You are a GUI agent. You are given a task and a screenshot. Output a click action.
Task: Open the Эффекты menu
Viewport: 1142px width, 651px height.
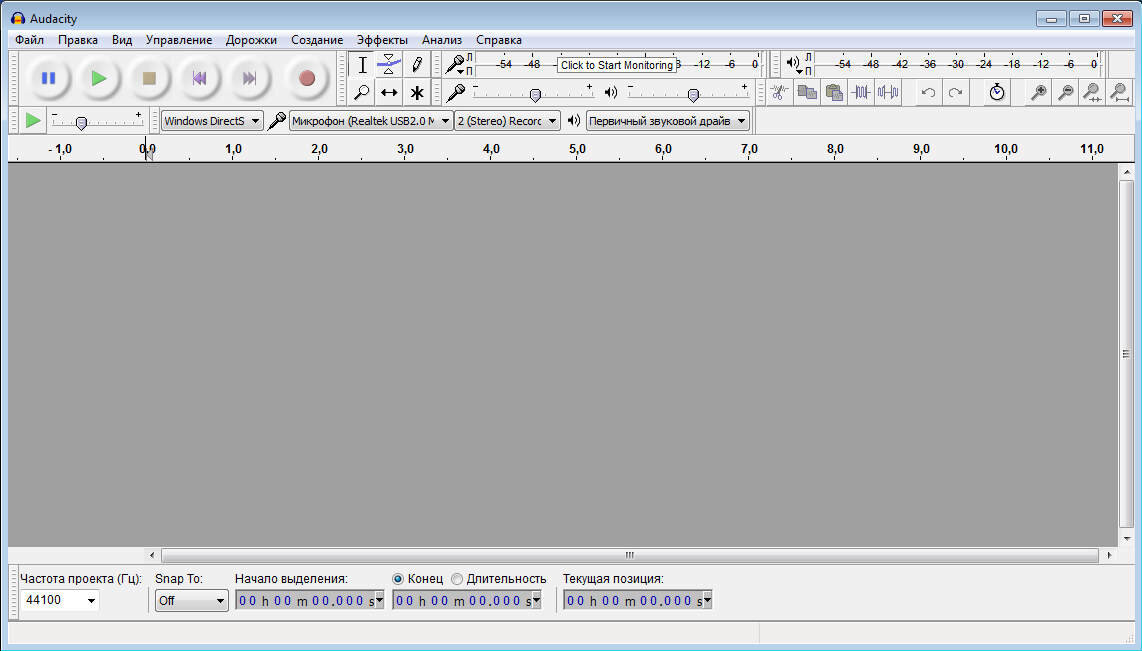382,39
